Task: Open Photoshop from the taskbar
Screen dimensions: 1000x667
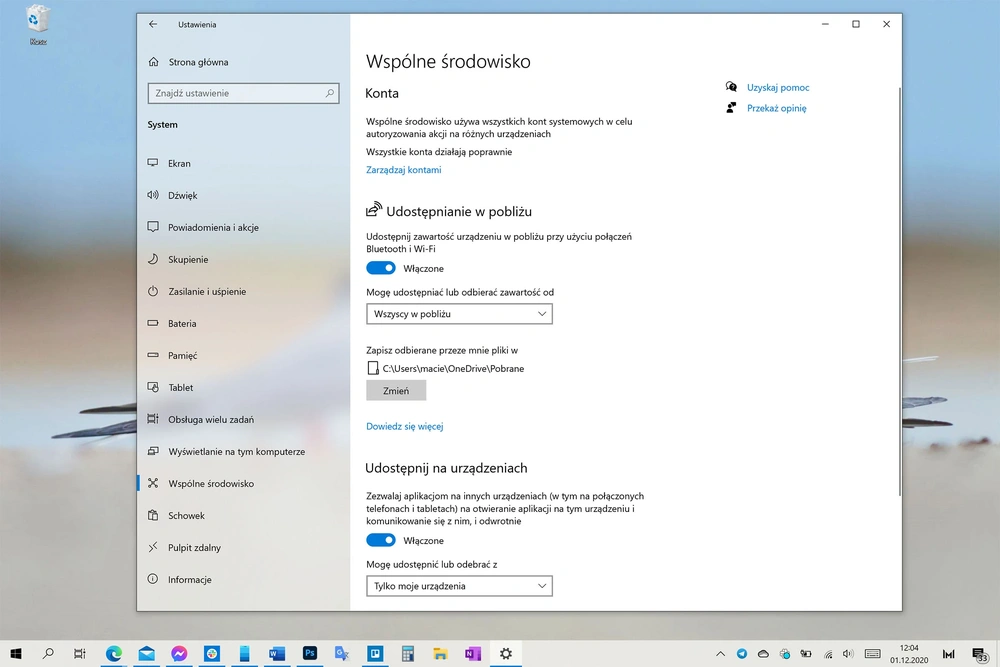Action: [310, 654]
